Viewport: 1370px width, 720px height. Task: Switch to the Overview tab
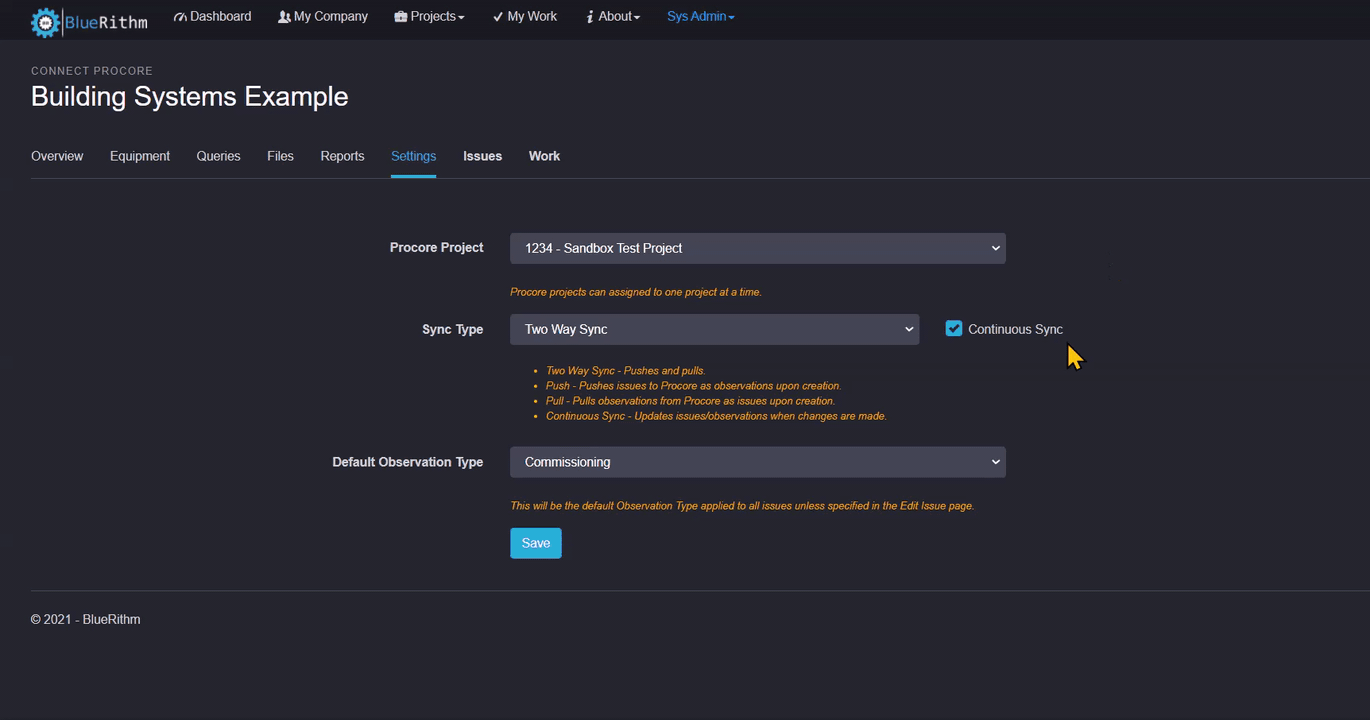(x=57, y=156)
